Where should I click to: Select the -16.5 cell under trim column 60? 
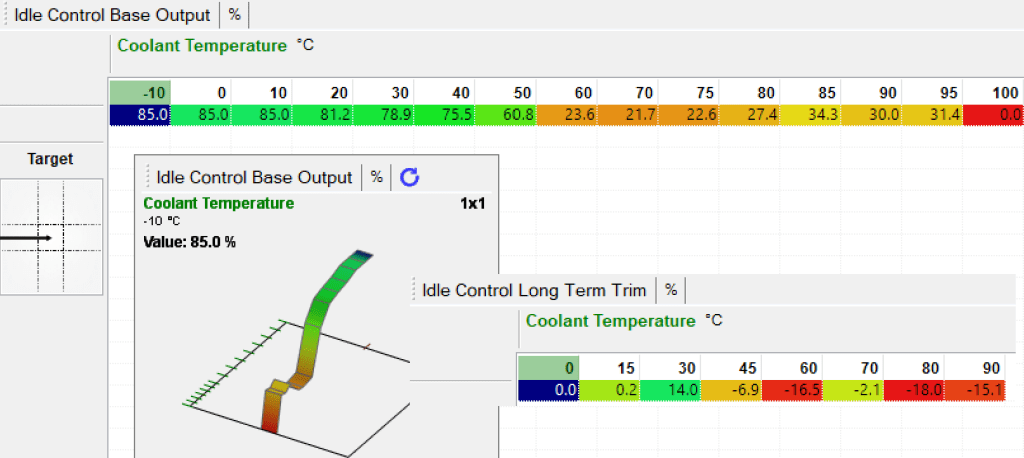[793, 390]
